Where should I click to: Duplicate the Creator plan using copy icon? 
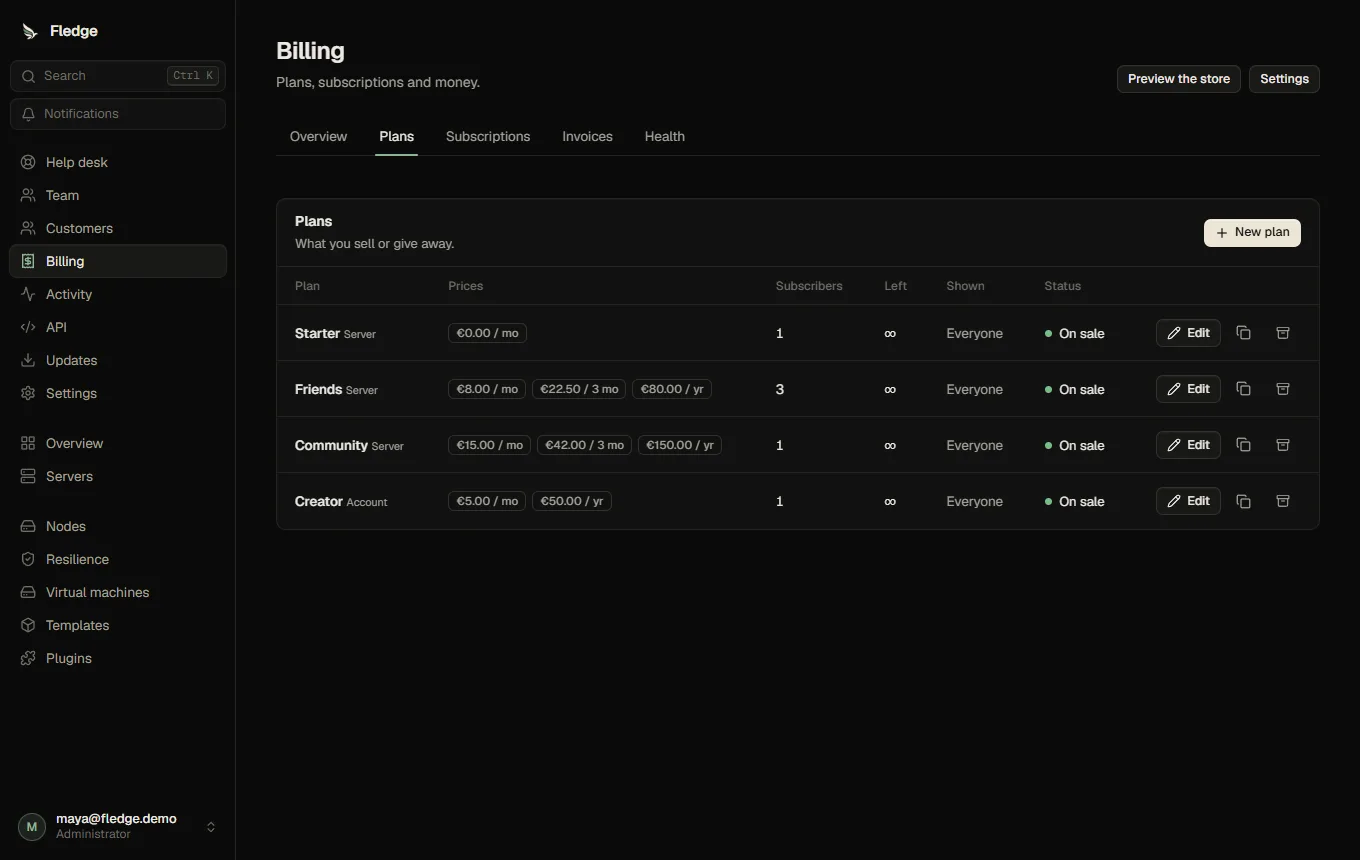pyautogui.click(x=1243, y=501)
